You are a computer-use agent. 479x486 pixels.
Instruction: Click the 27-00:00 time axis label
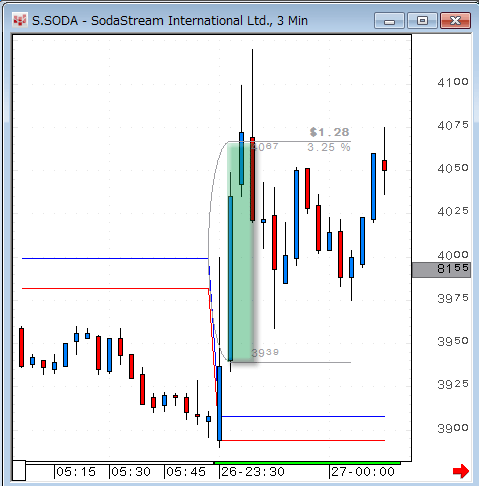[363, 472]
